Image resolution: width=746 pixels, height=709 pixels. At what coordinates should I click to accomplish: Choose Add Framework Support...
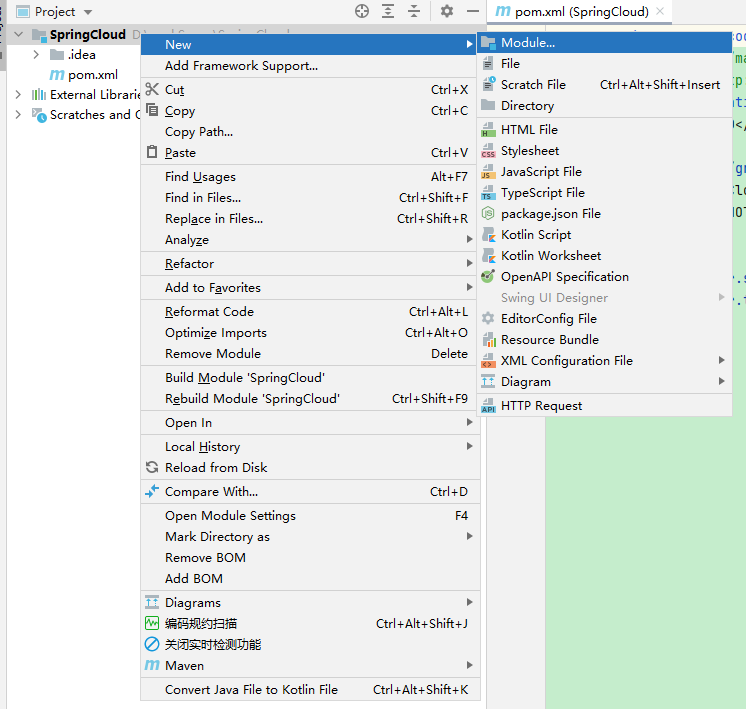point(310,66)
